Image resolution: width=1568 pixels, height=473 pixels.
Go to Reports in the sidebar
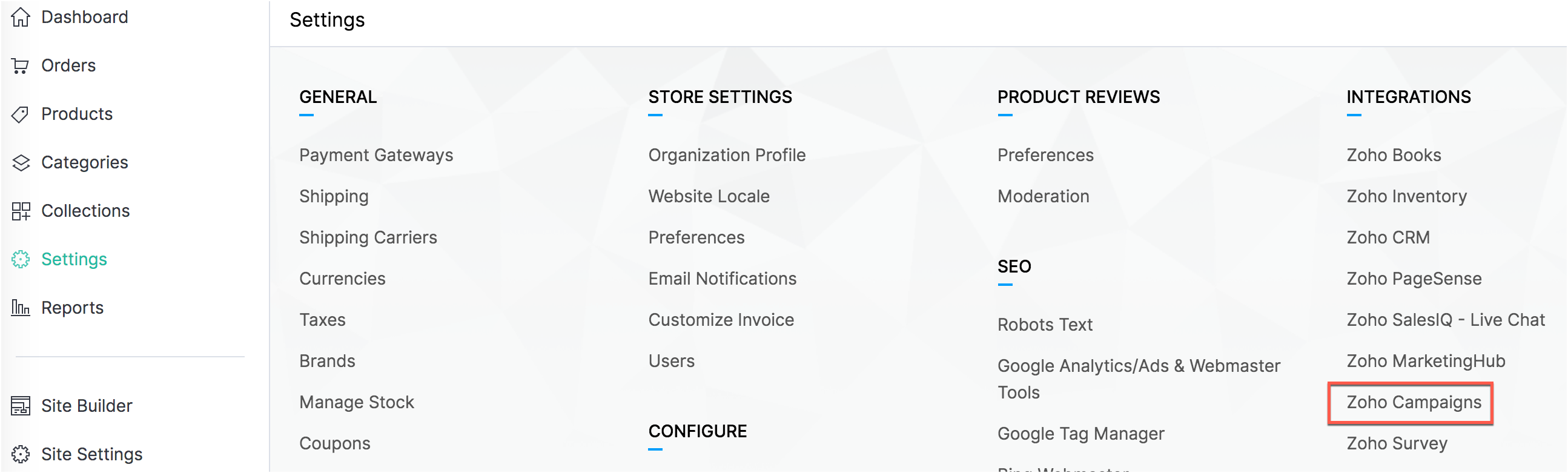[73, 308]
